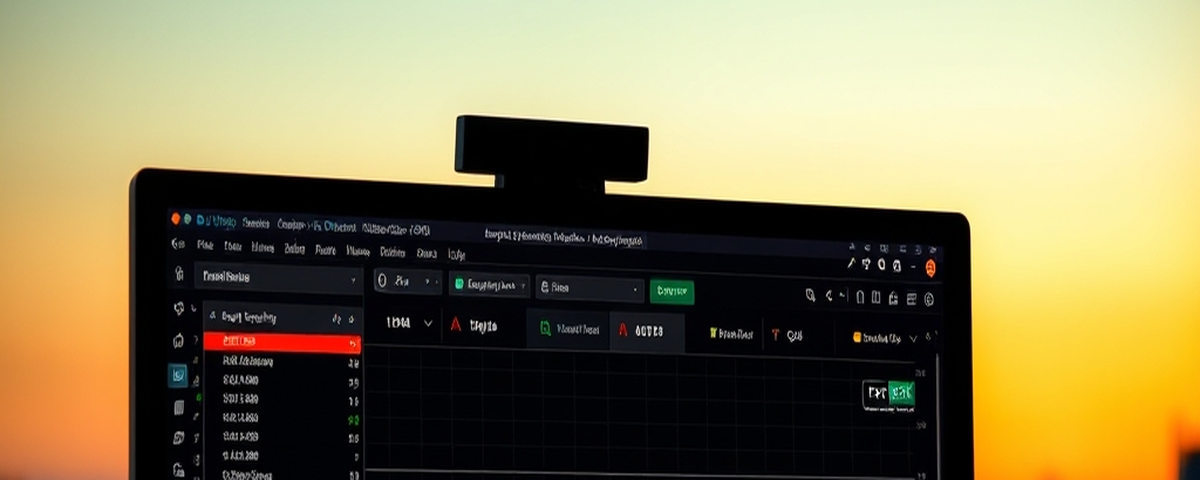The image size is (1200, 480).
Task: Click the circled icon at far right toolbar
Action: pos(929,299)
